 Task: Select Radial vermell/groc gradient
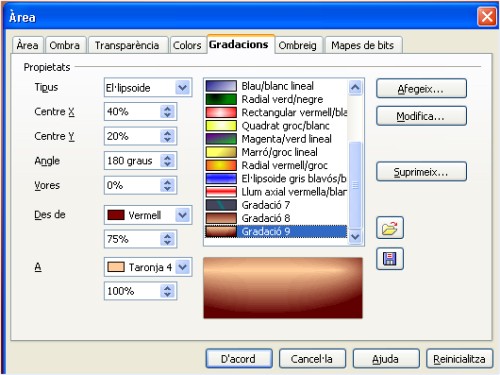(276, 165)
